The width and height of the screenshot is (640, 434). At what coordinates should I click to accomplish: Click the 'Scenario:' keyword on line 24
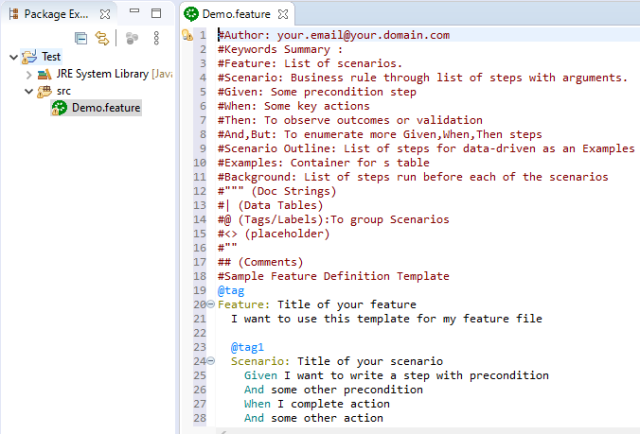pos(260,361)
